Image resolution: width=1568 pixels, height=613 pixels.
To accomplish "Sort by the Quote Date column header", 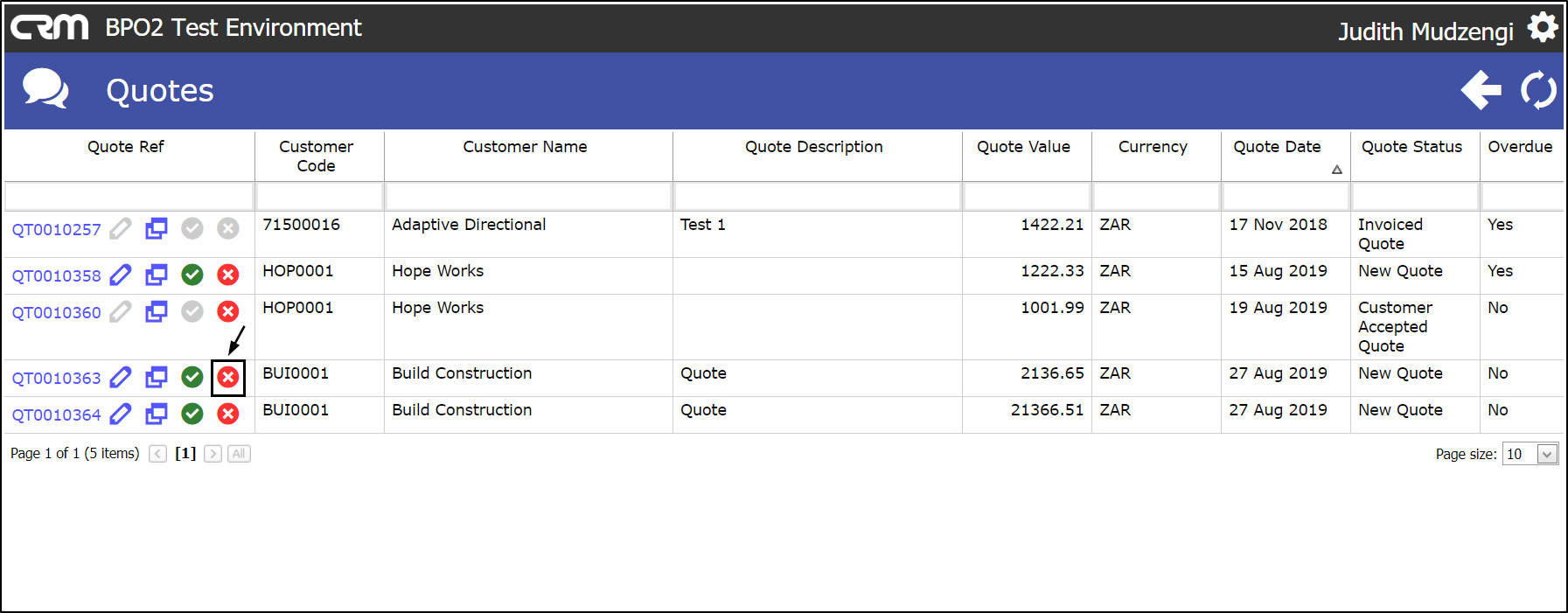I will tap(1277, 147).
